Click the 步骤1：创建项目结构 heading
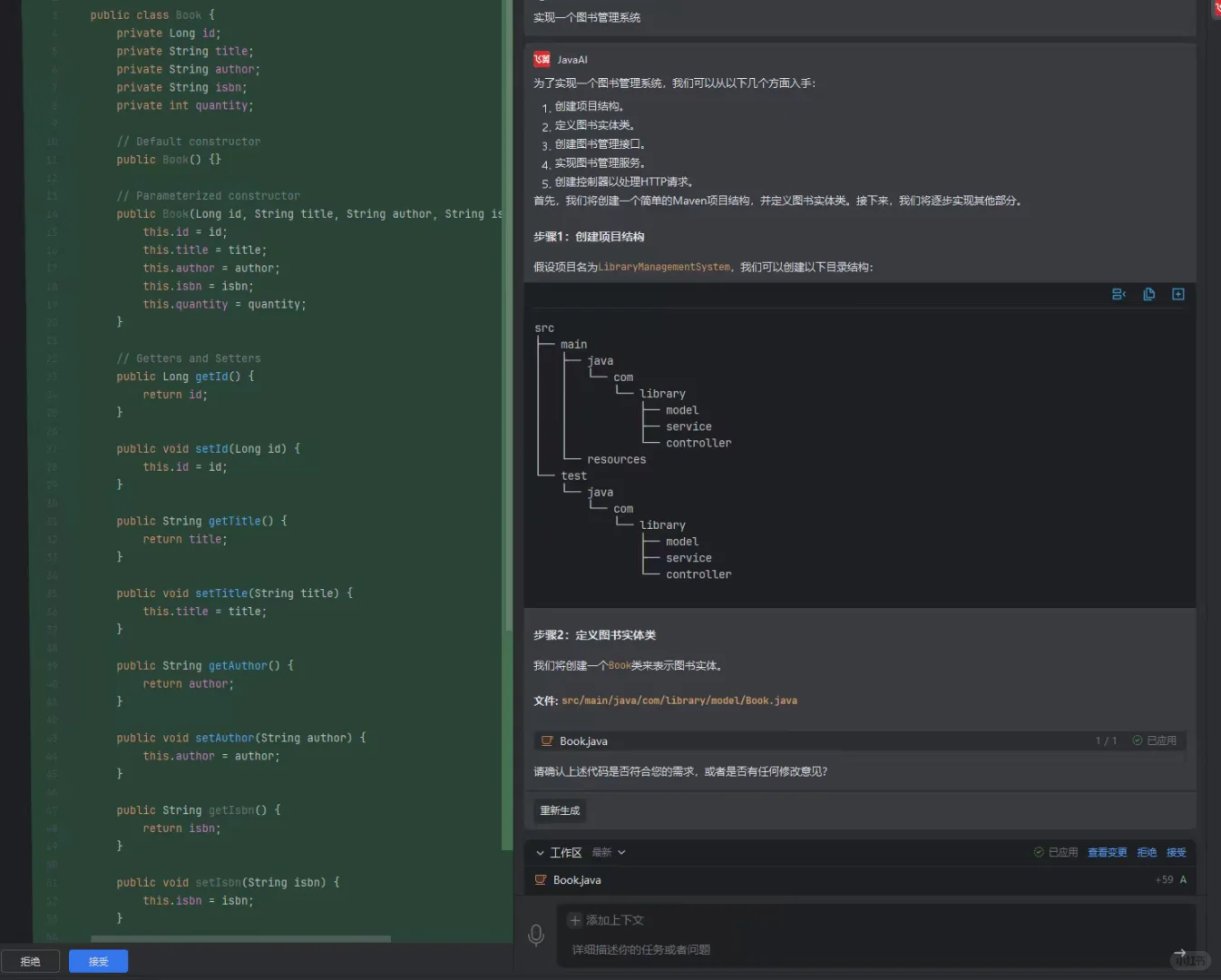1221x980 pixels. (x=589, y=237)
